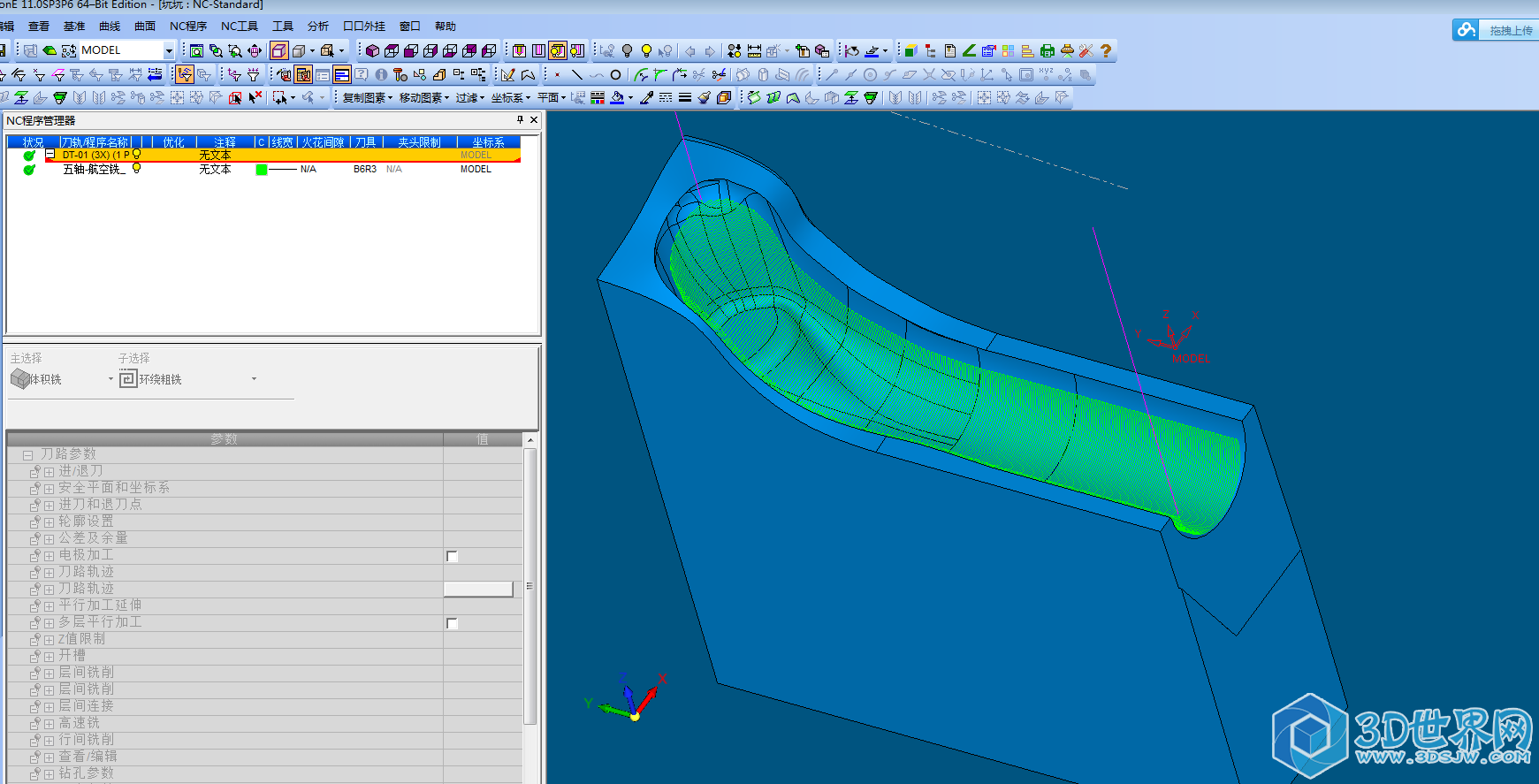Click the draw line tool icon
The image size is (1539, 784).
(577, 74)
